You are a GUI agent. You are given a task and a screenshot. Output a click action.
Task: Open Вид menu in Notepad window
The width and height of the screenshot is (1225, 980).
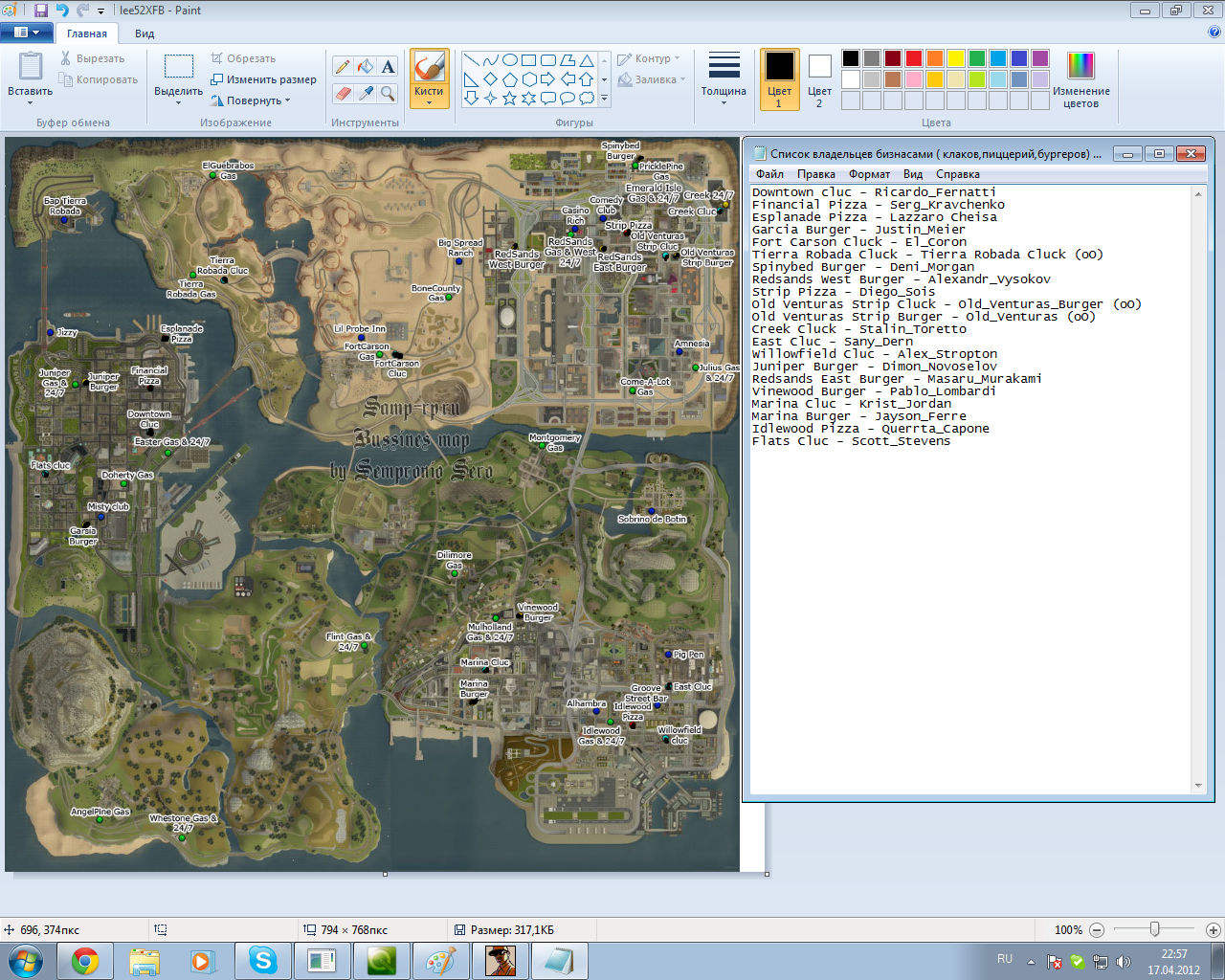(x=913, y=174)
